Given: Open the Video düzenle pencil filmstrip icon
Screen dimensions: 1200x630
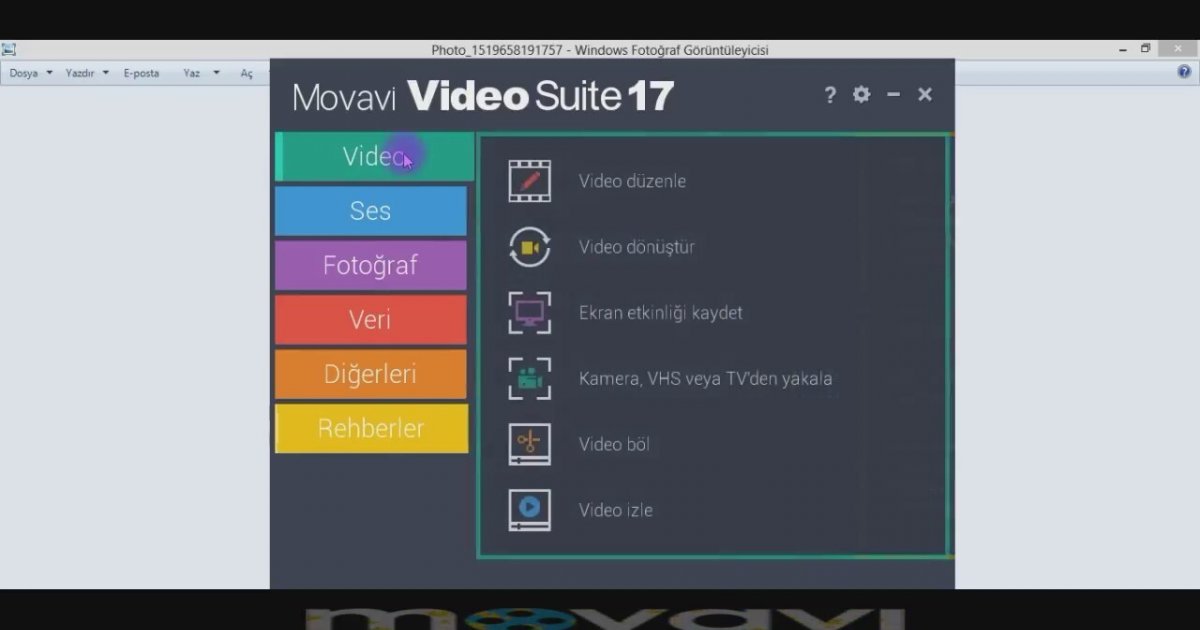Looking at the screenshot, I should tap(529, 181).
